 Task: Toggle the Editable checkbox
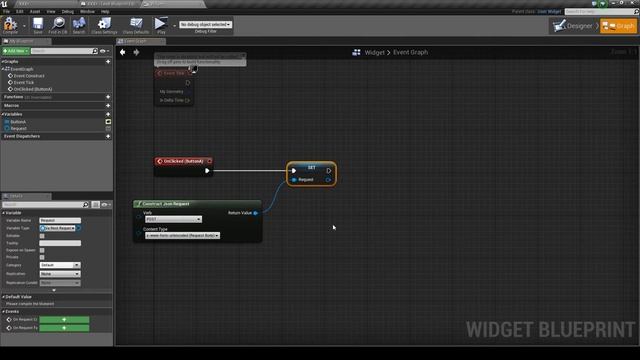[42, 236]
